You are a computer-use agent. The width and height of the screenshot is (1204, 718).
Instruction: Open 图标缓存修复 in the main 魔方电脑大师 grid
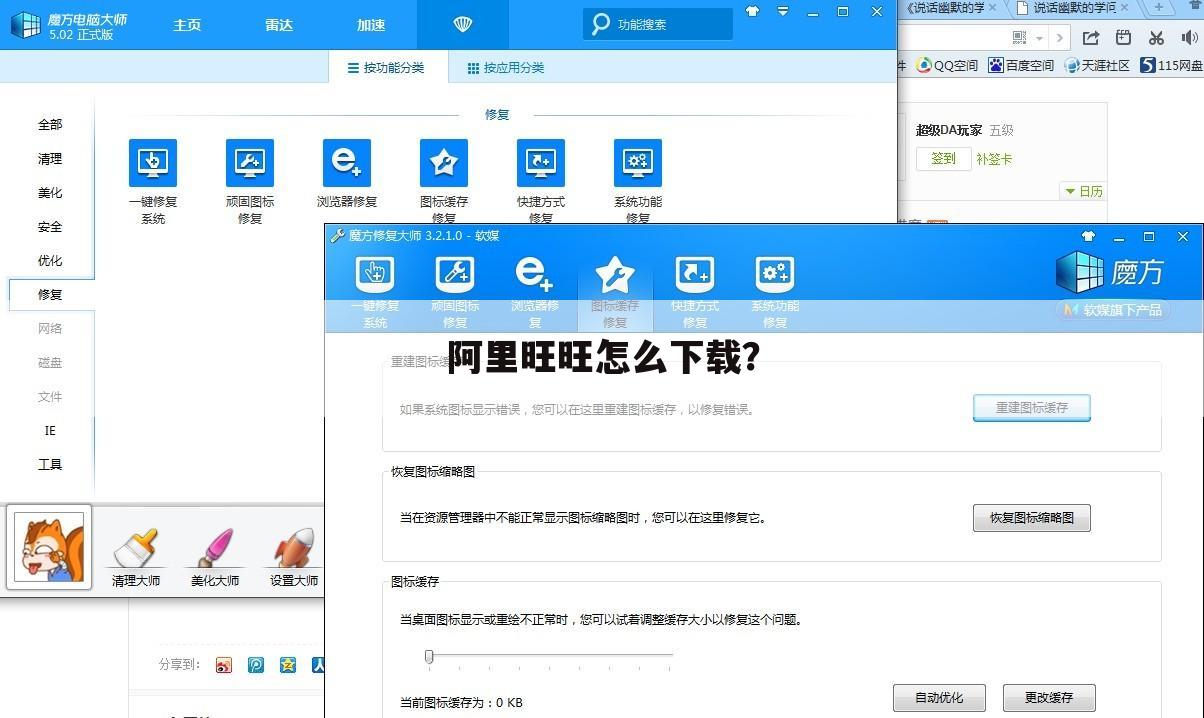444,181
